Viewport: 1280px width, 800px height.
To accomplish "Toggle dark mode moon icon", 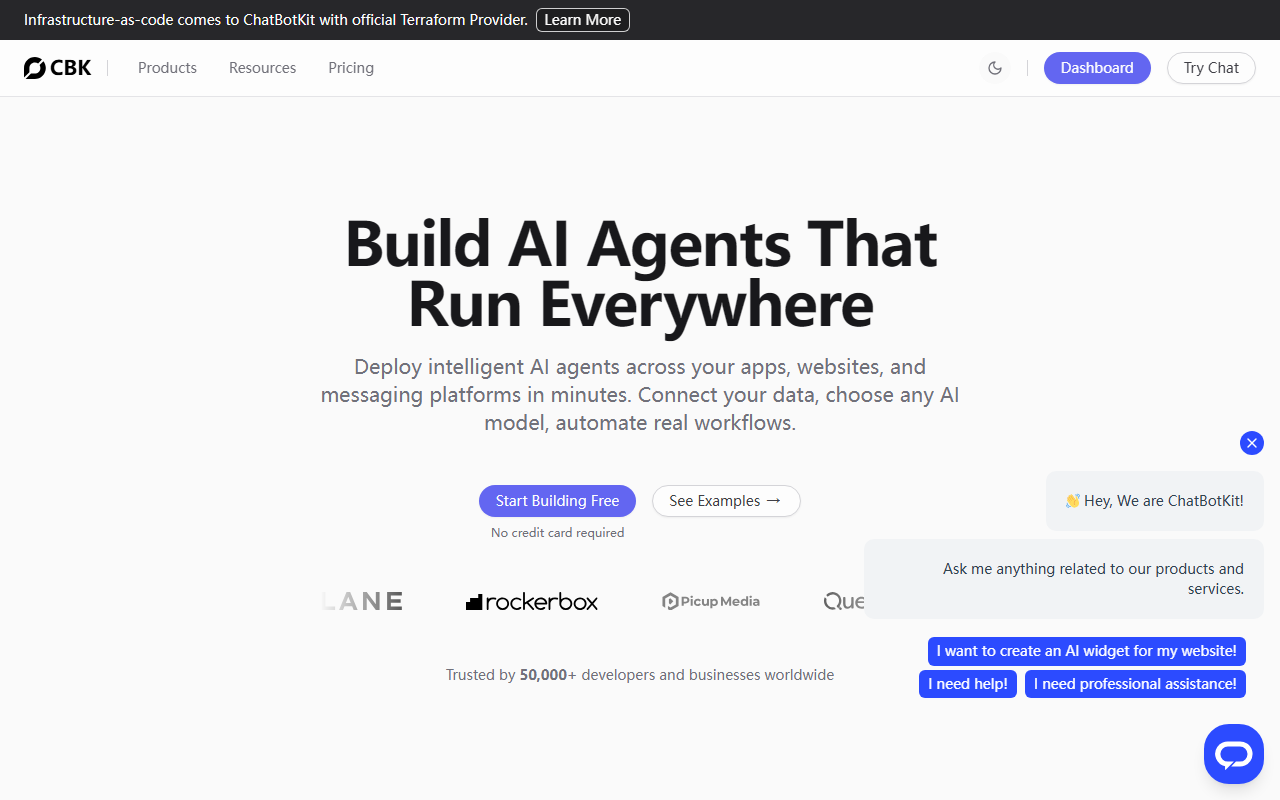I will tap(995, 68).
